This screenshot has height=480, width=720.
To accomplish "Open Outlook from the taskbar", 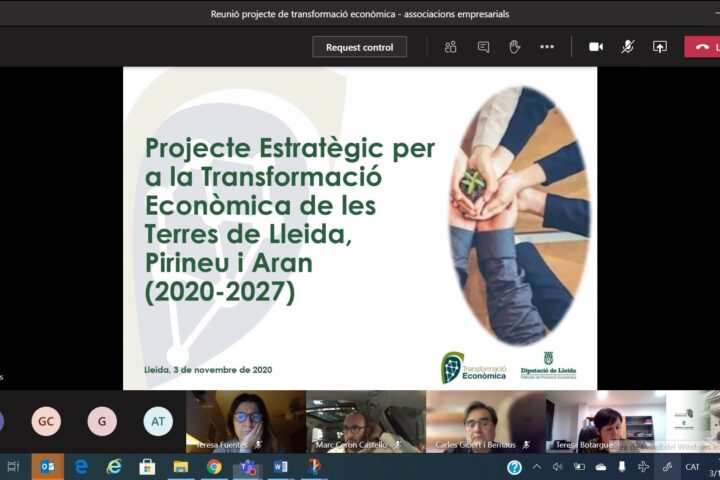I will 47,467.
